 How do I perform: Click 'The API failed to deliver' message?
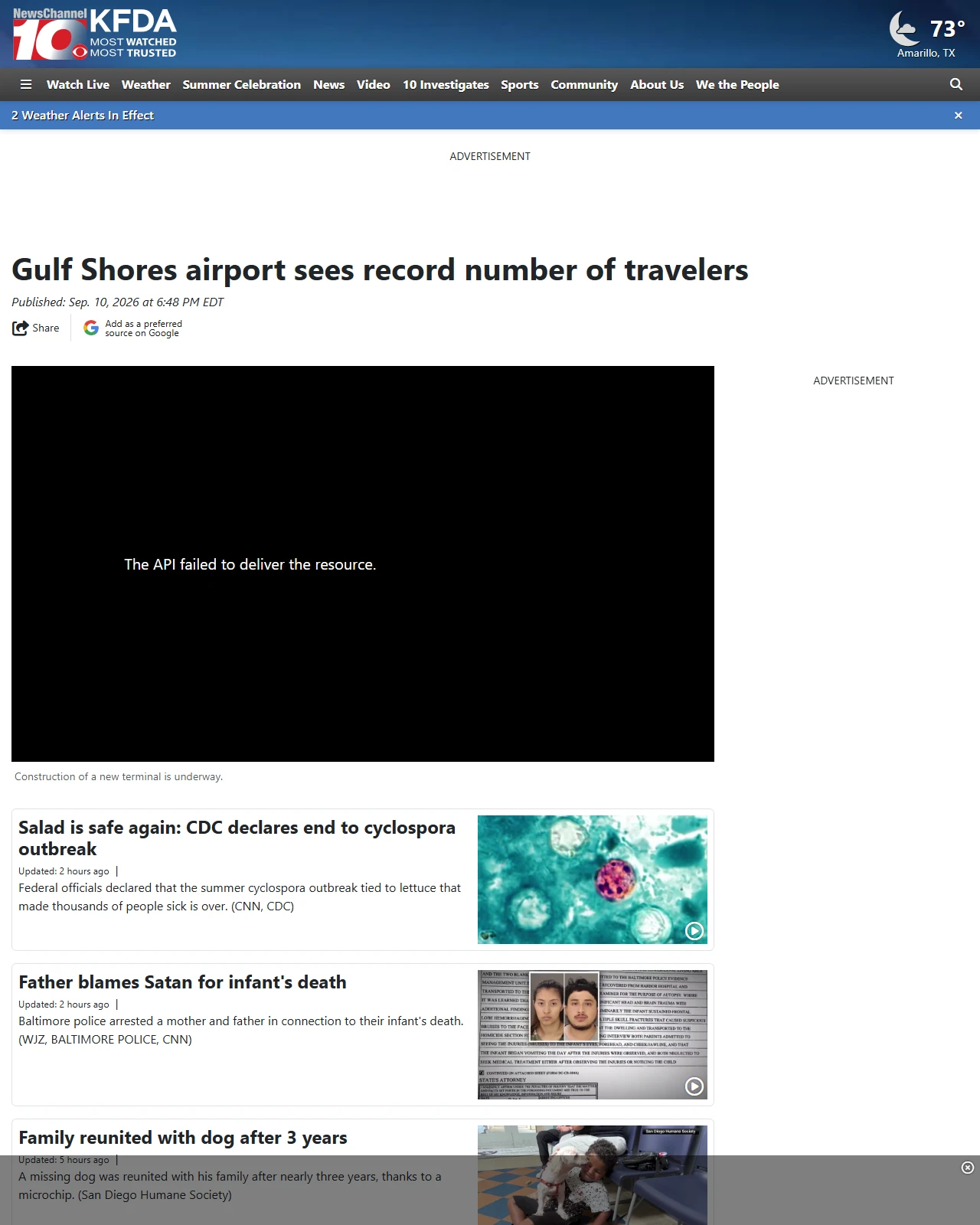click(250, 565)
